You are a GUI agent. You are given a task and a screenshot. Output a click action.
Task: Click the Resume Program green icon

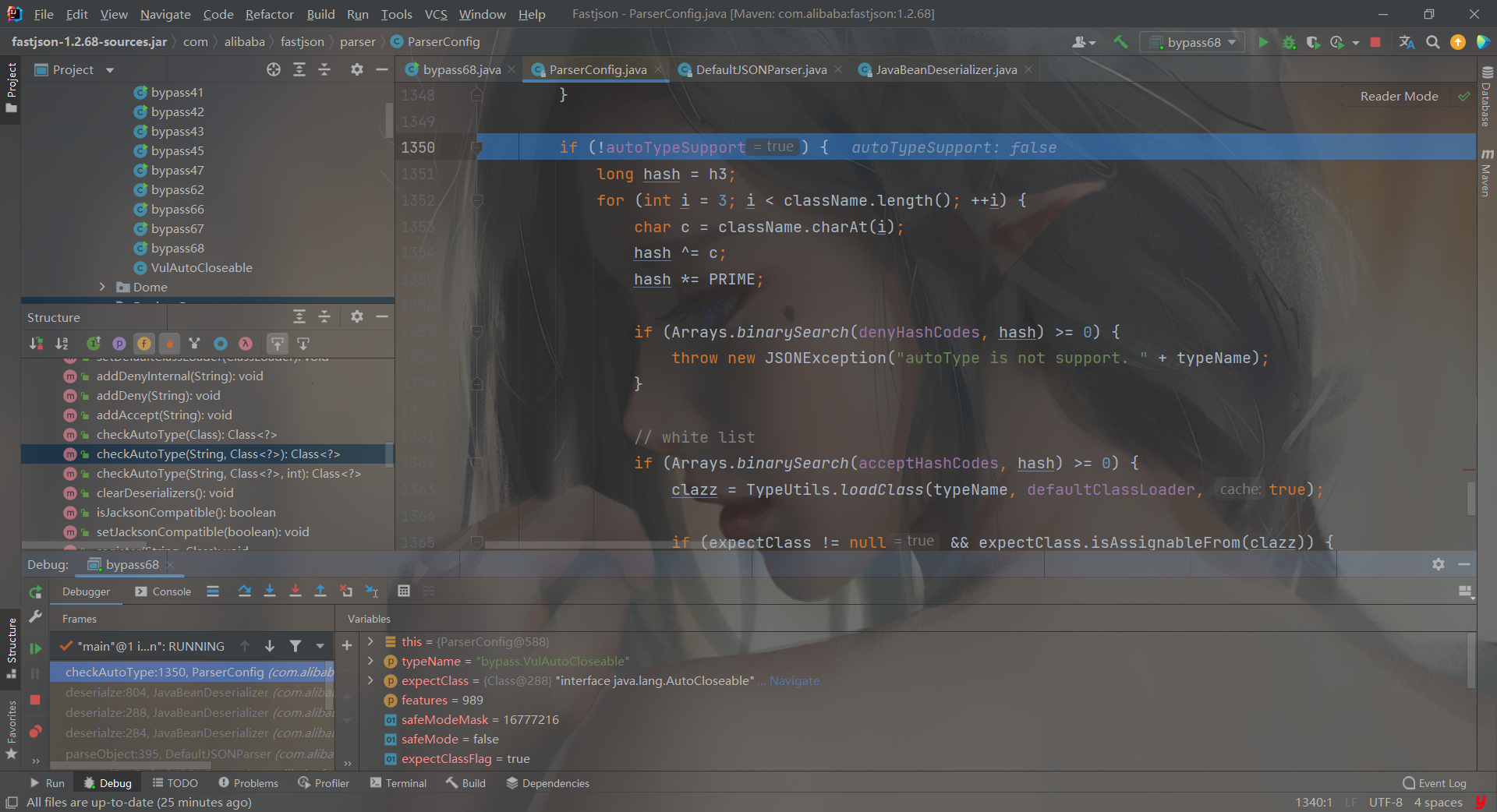35,648
